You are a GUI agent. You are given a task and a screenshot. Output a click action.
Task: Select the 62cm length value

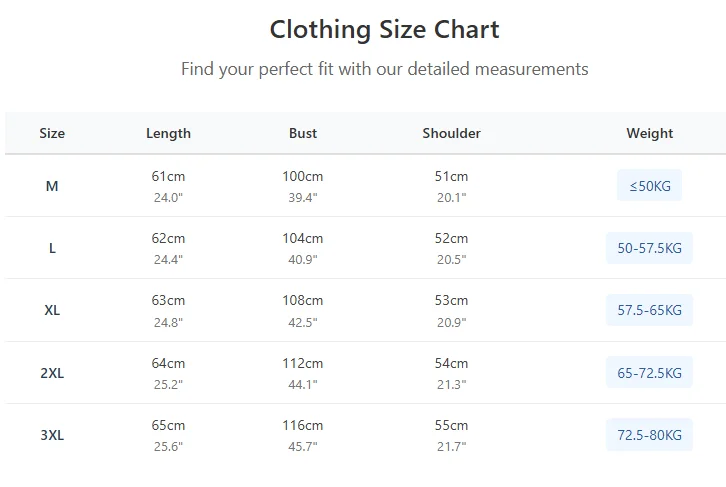tap(168, 239)
